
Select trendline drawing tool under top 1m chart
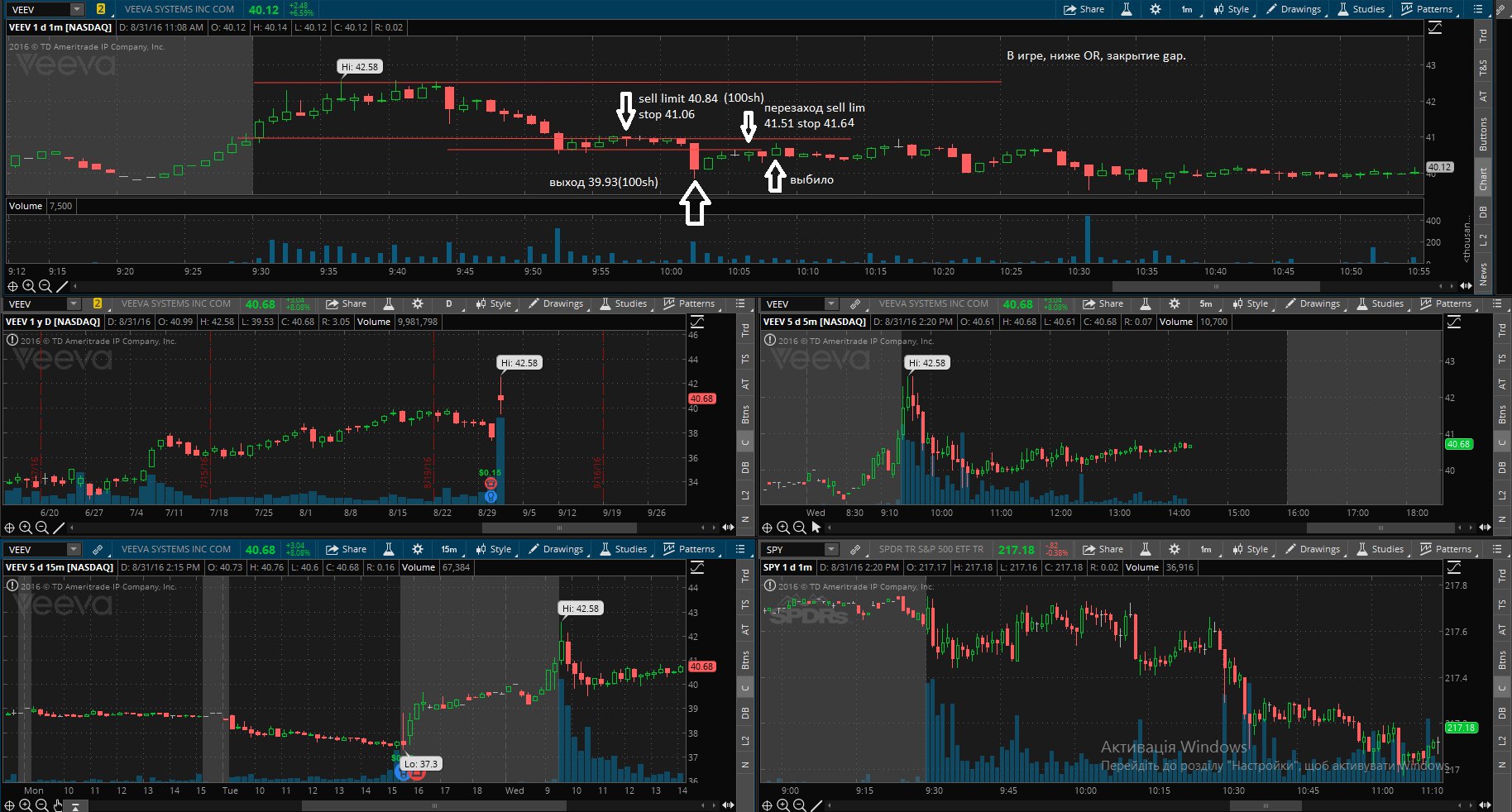(62, 286)
